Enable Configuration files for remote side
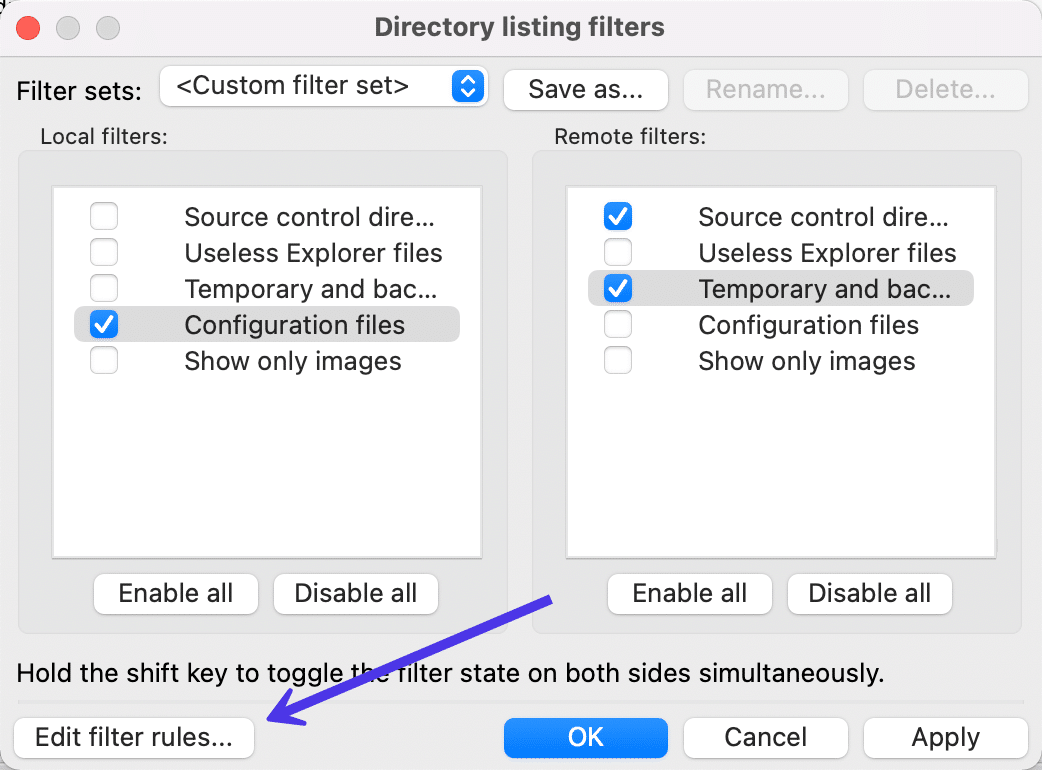Image resolution: width=1042 pixels, height=770 pixels. tap(618, 324)
